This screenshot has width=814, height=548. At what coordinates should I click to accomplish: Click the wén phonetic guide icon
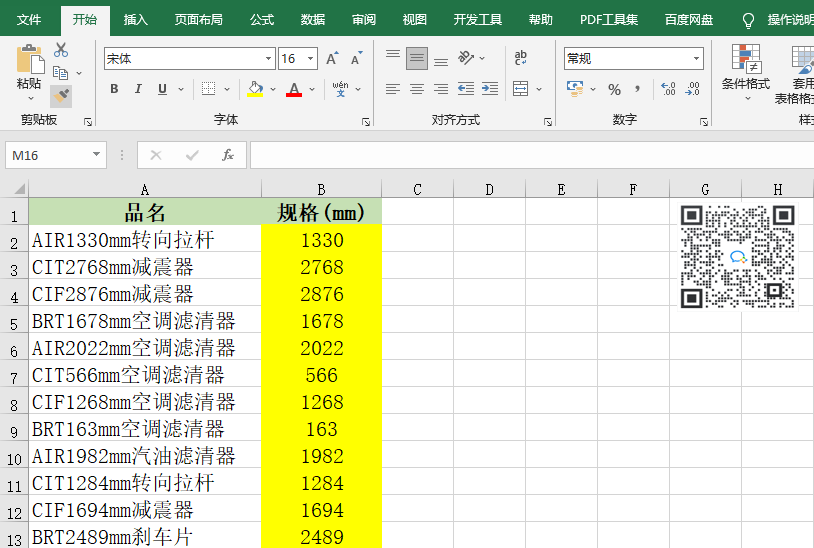[x=341, y=89]
